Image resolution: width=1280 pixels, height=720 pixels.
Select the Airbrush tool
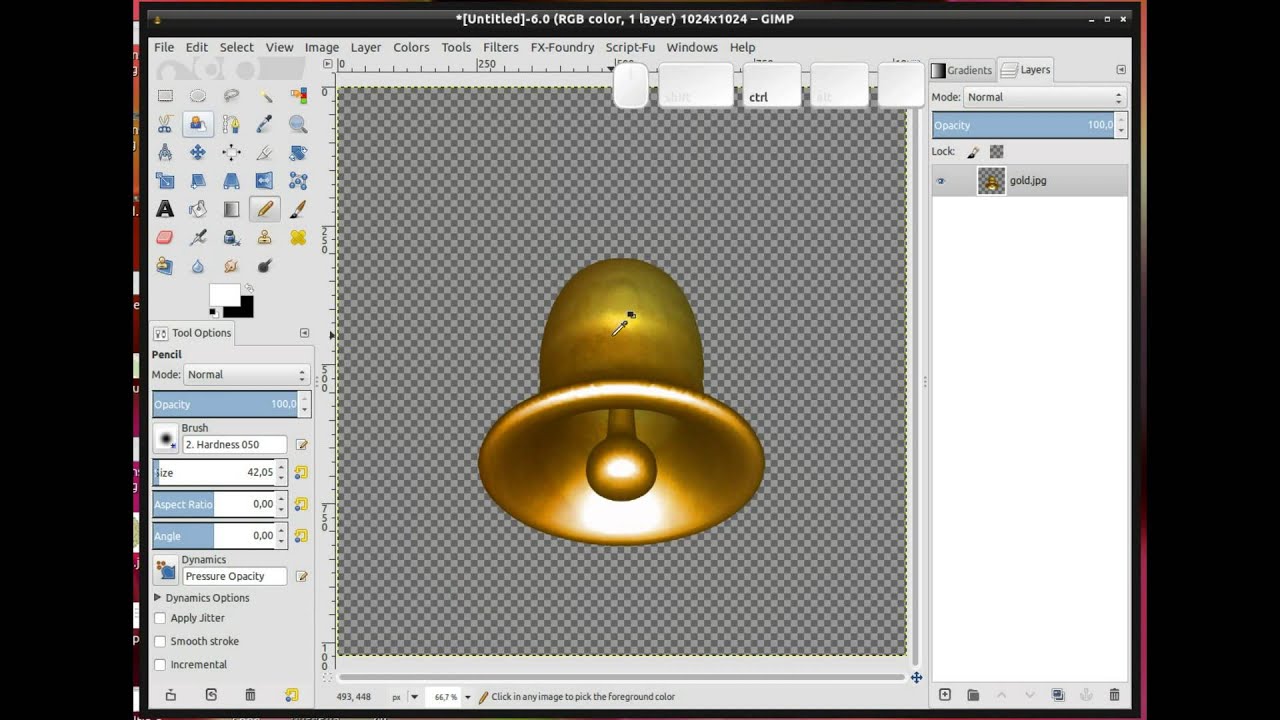point(198,237)
